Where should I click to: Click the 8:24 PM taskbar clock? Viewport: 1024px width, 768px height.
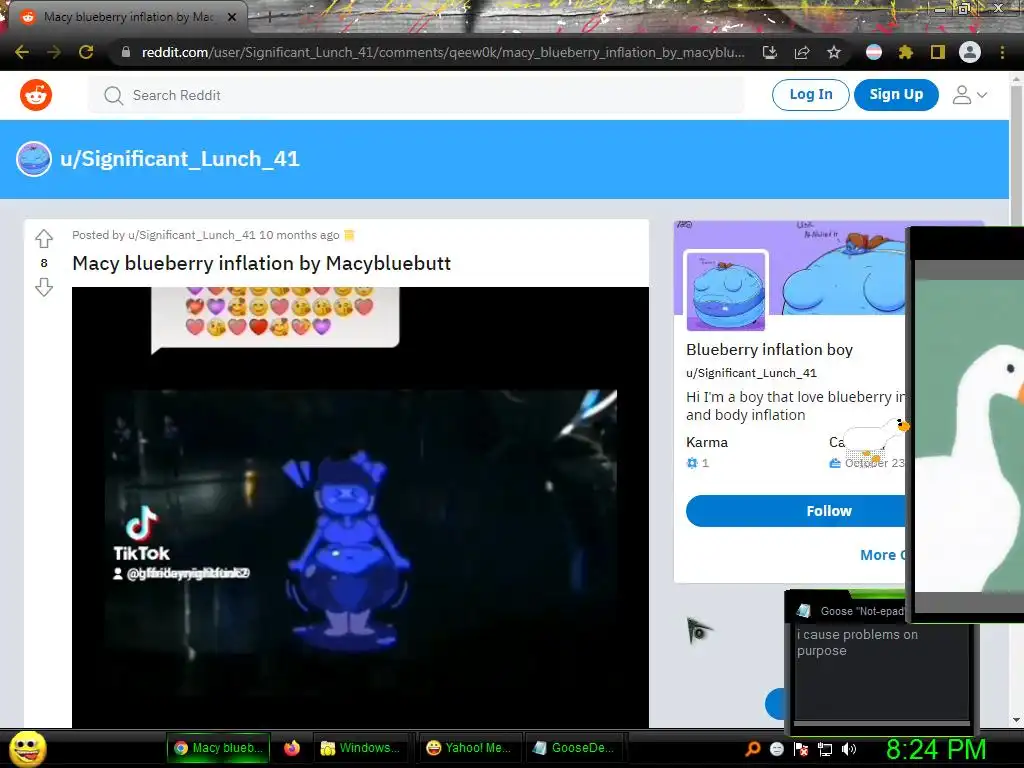click(x=935, y=749)
